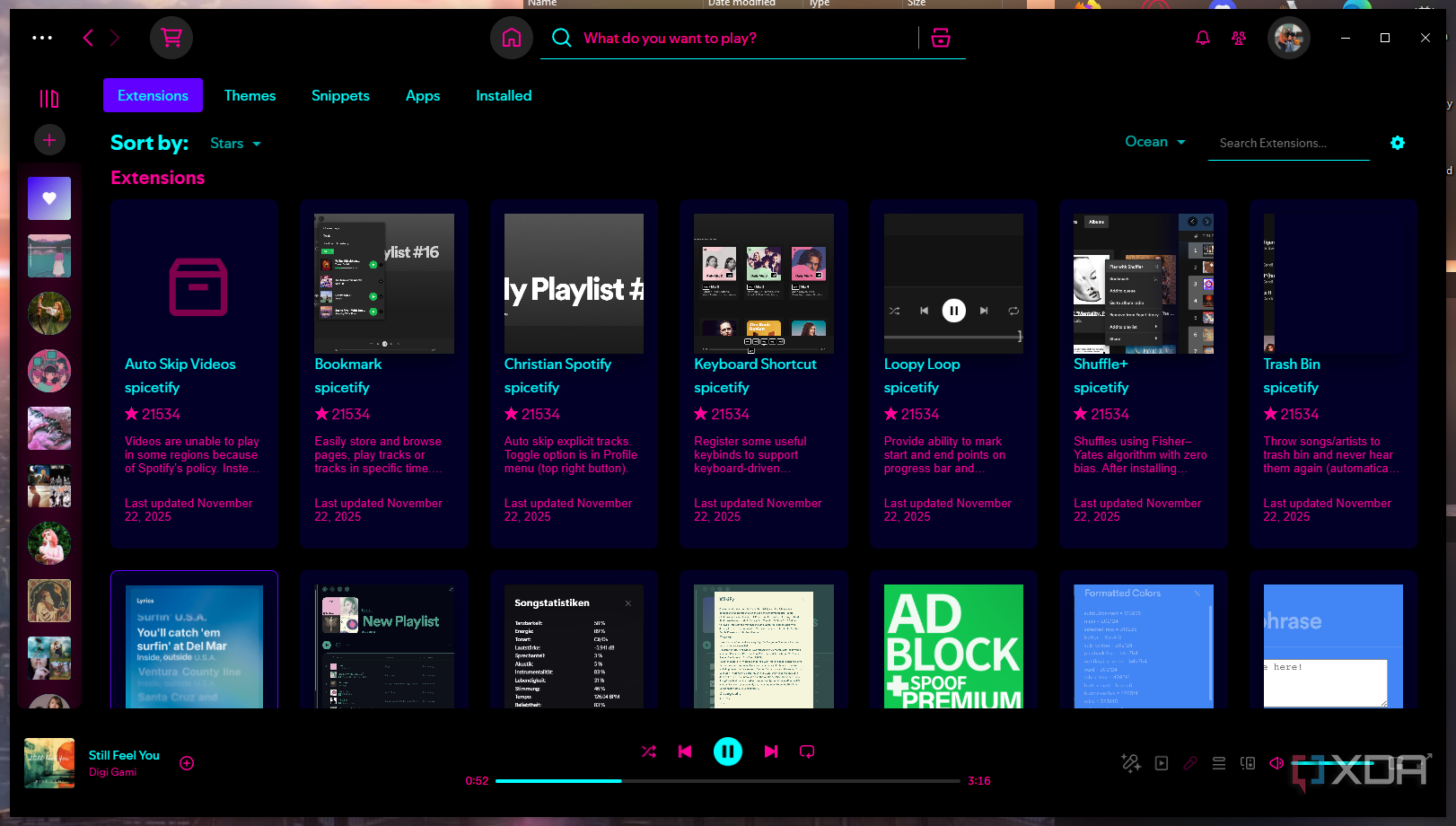The image size is (1456, 826).
Task: Switch to the Apps tab
Action: pyautogui.click(x=423, y=95)
